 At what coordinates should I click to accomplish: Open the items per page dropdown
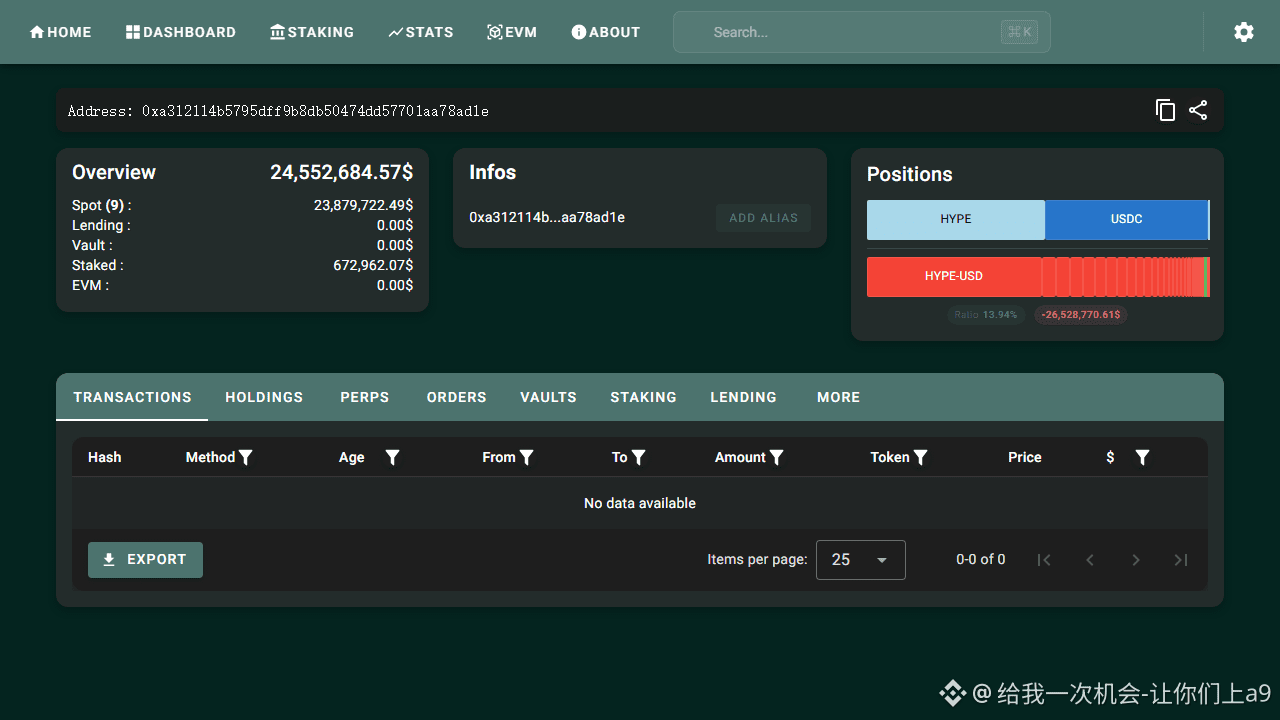[861, 560]
